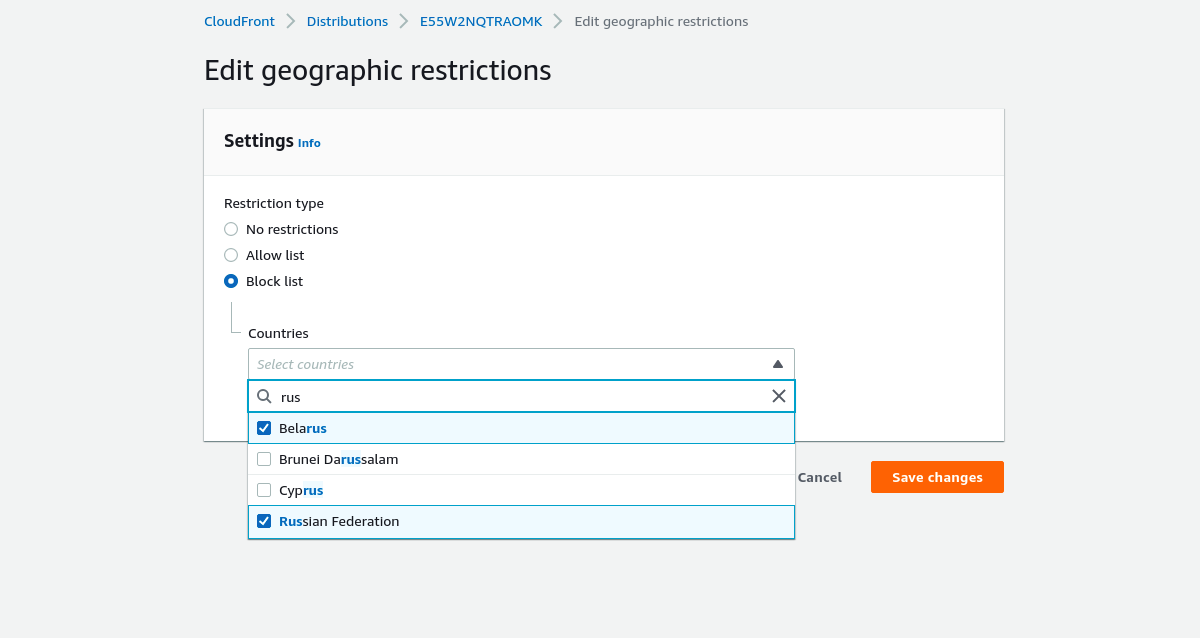The height and width of the screenshot is (638, 1200).
Task: Cancel the geographic restrictions edit
Action: 819,477
